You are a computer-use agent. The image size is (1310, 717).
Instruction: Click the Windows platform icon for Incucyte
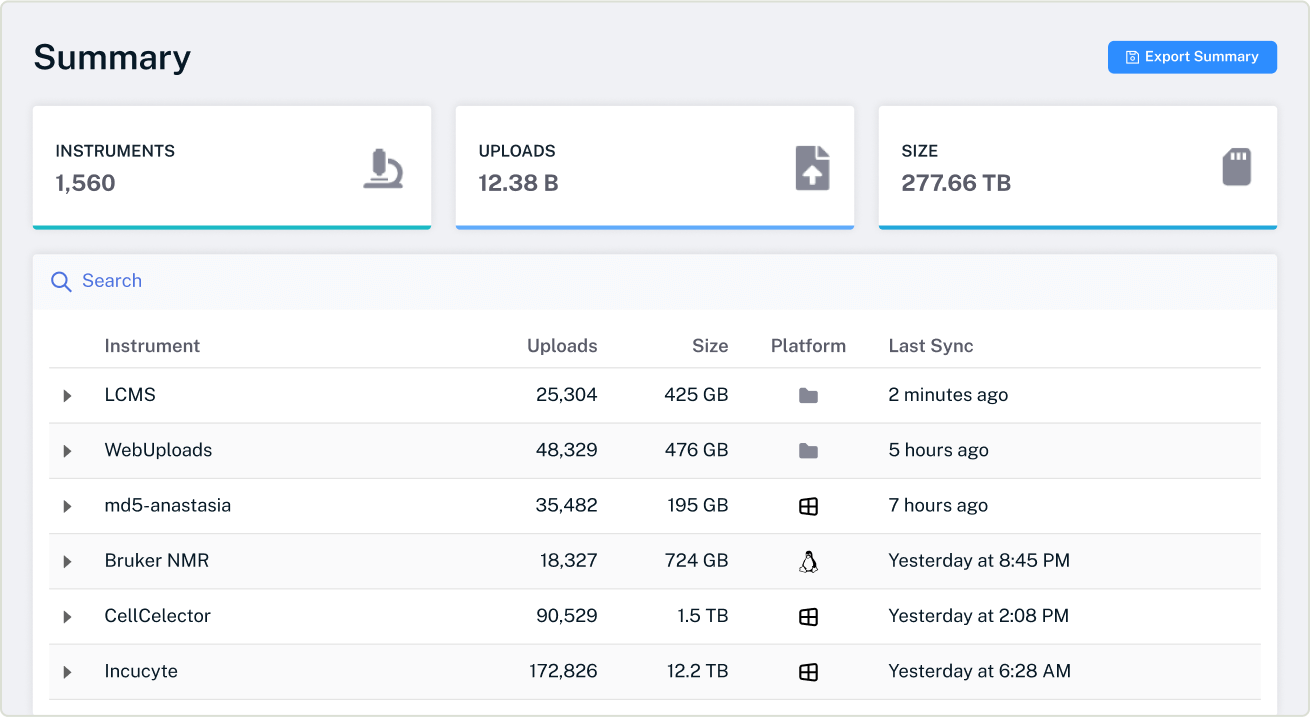(x=807, y=671)
